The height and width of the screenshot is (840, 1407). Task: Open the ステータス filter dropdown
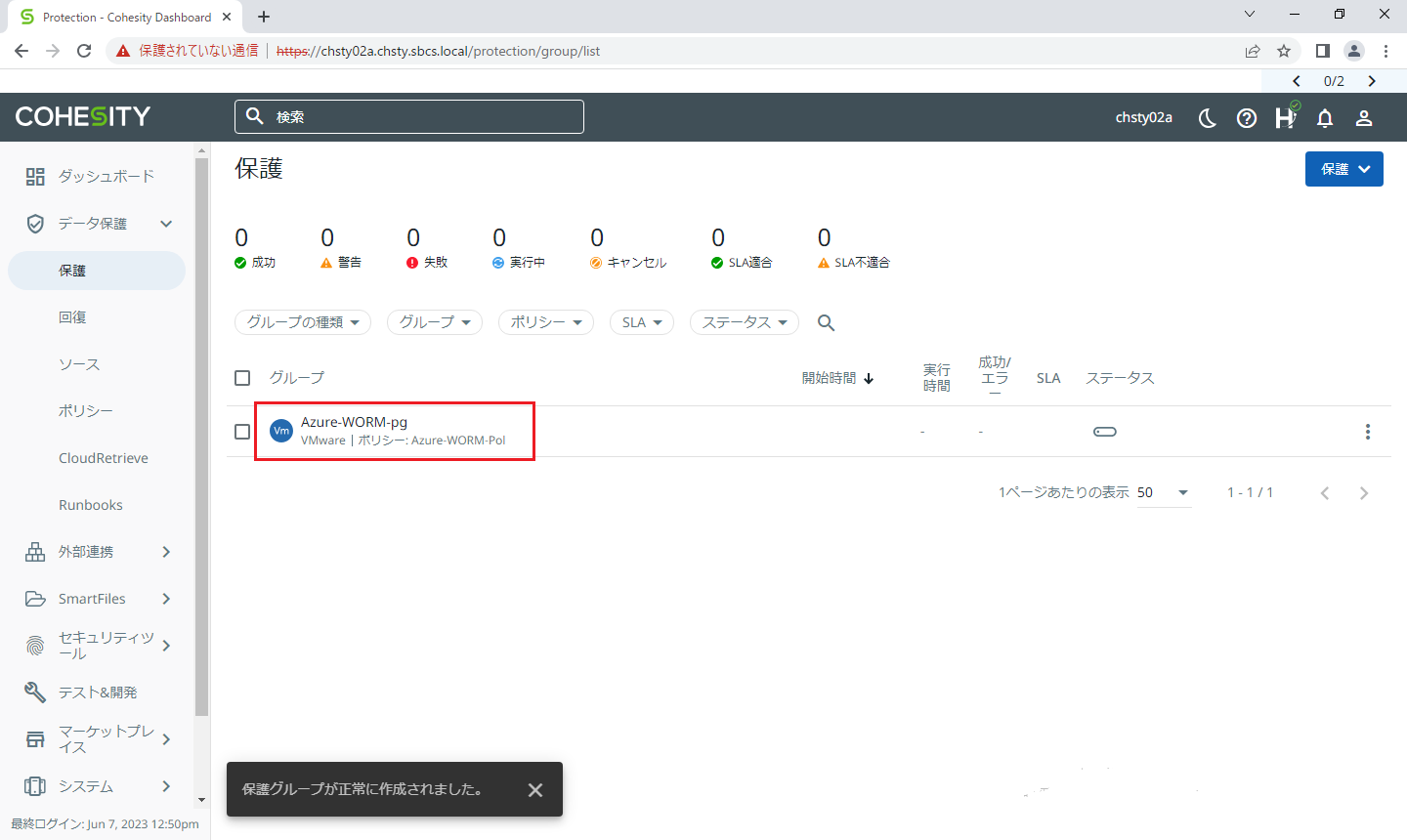[745, 322]
